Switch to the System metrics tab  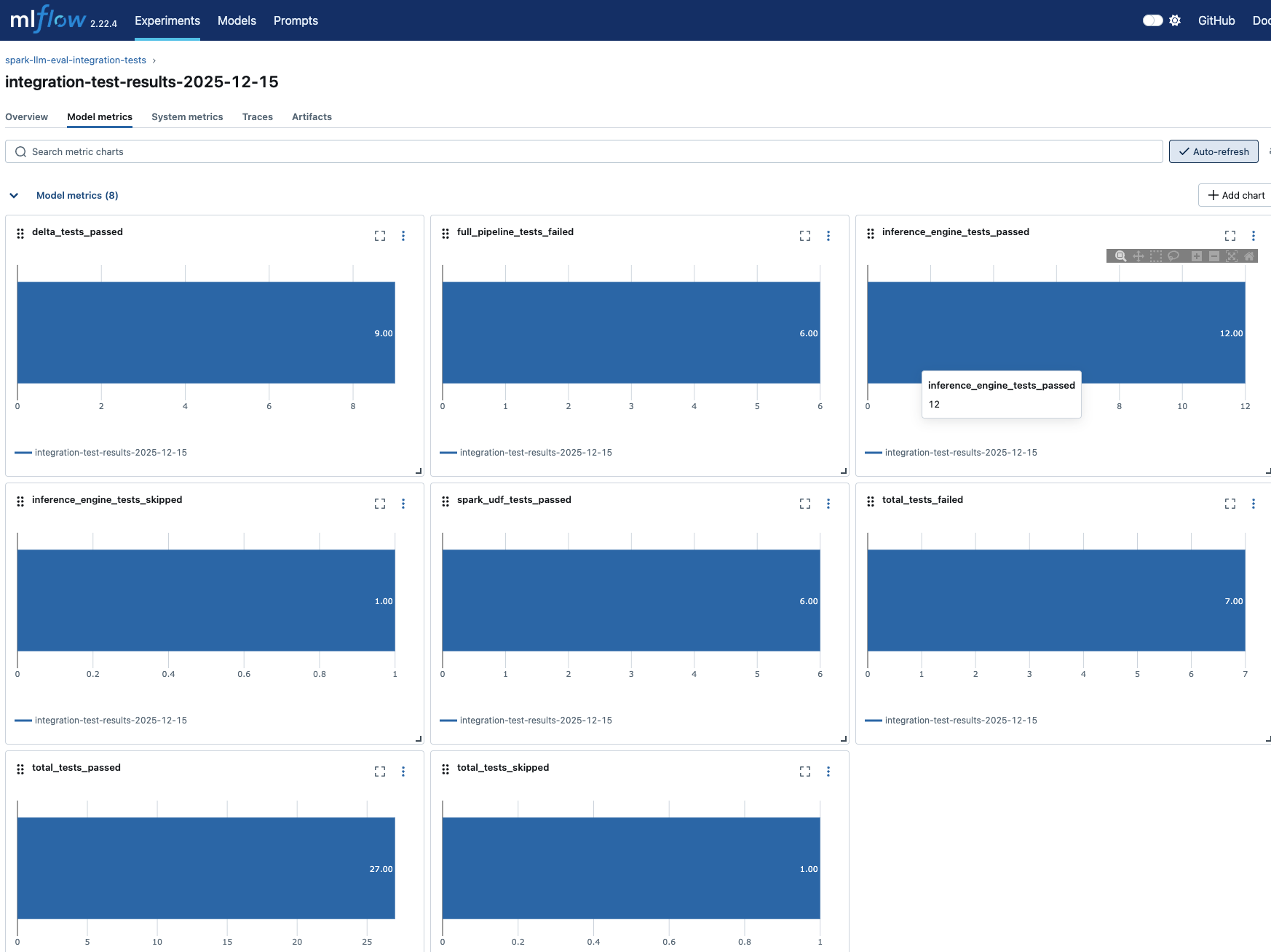(187, 116)
